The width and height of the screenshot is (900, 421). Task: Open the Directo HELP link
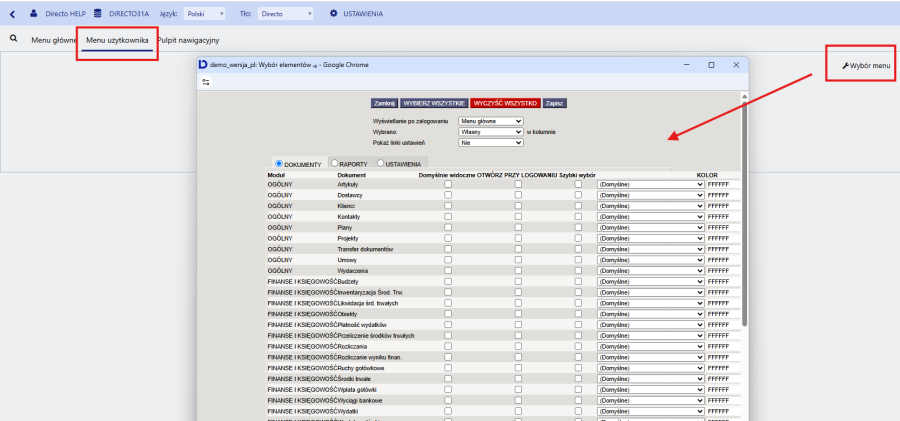(65, 14)
